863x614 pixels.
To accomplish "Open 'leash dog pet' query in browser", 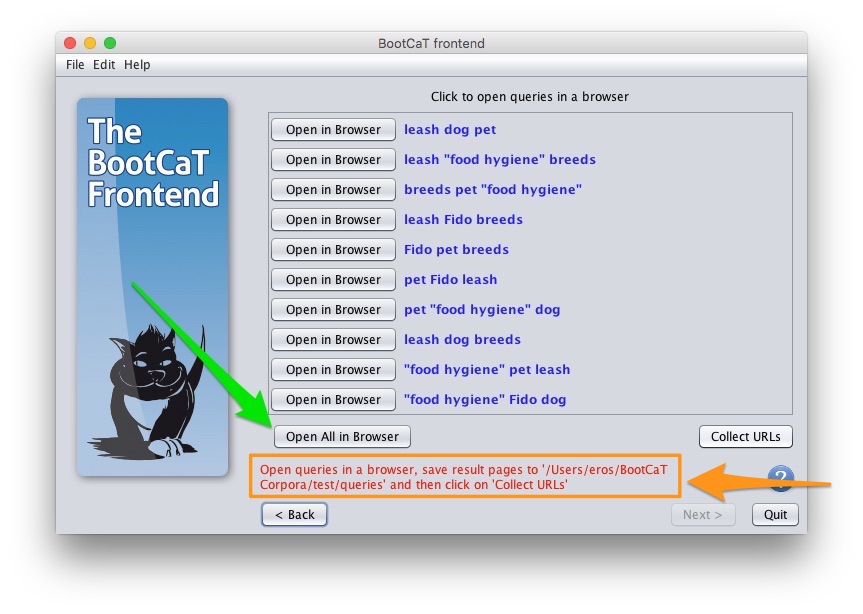I will 333,129.
